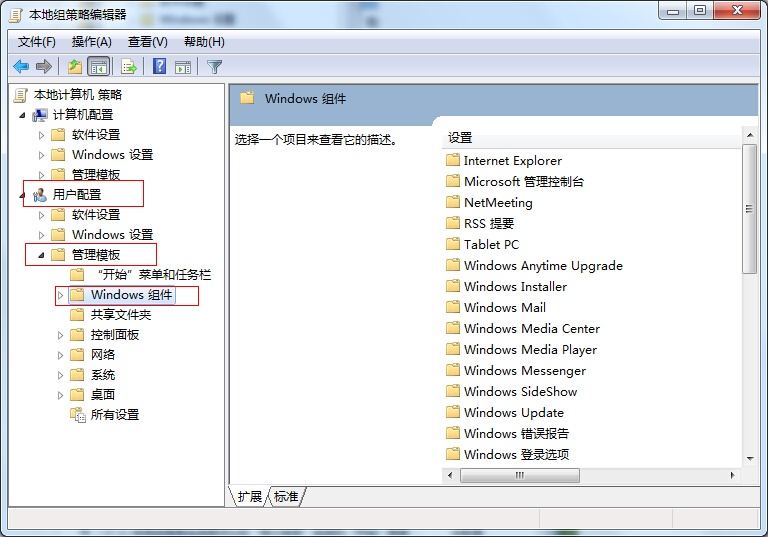Click the 本地计算机 策略 root icon
This screenshot has height=537, width=768.
tap(21, 95)
